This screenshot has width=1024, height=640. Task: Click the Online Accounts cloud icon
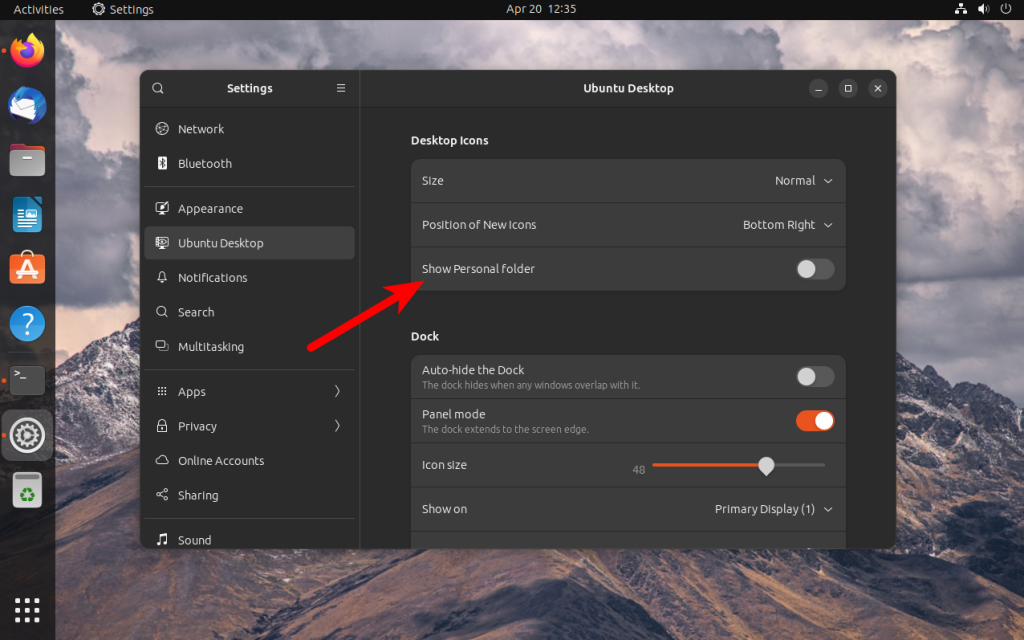coord(162,460)
